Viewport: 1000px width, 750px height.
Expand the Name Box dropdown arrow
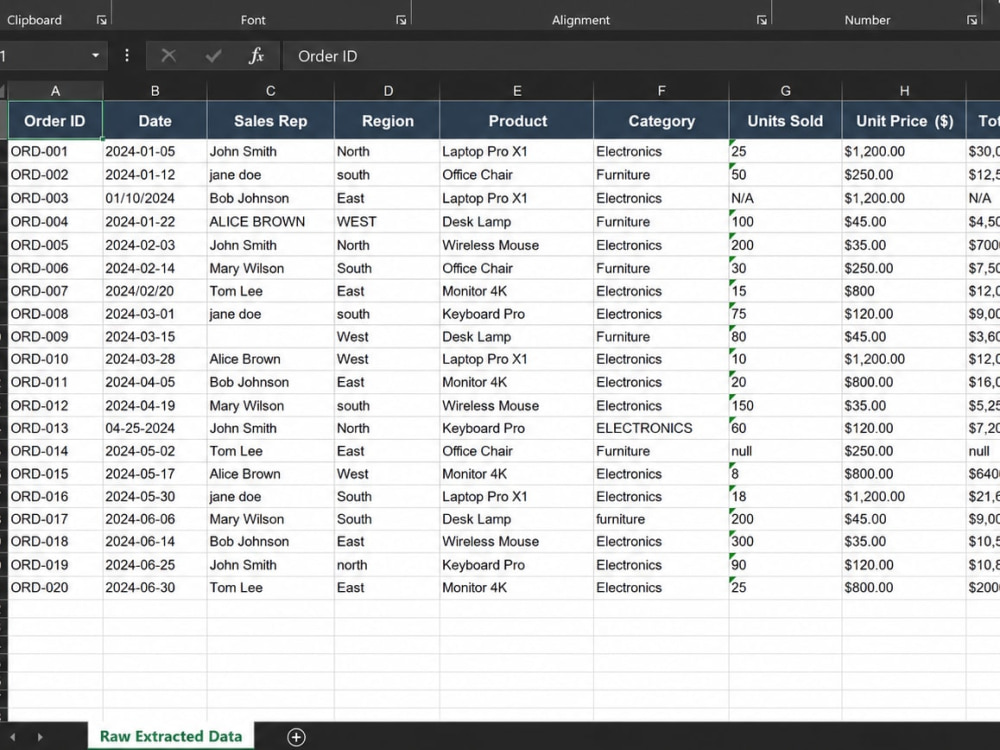tap(96, 56)
